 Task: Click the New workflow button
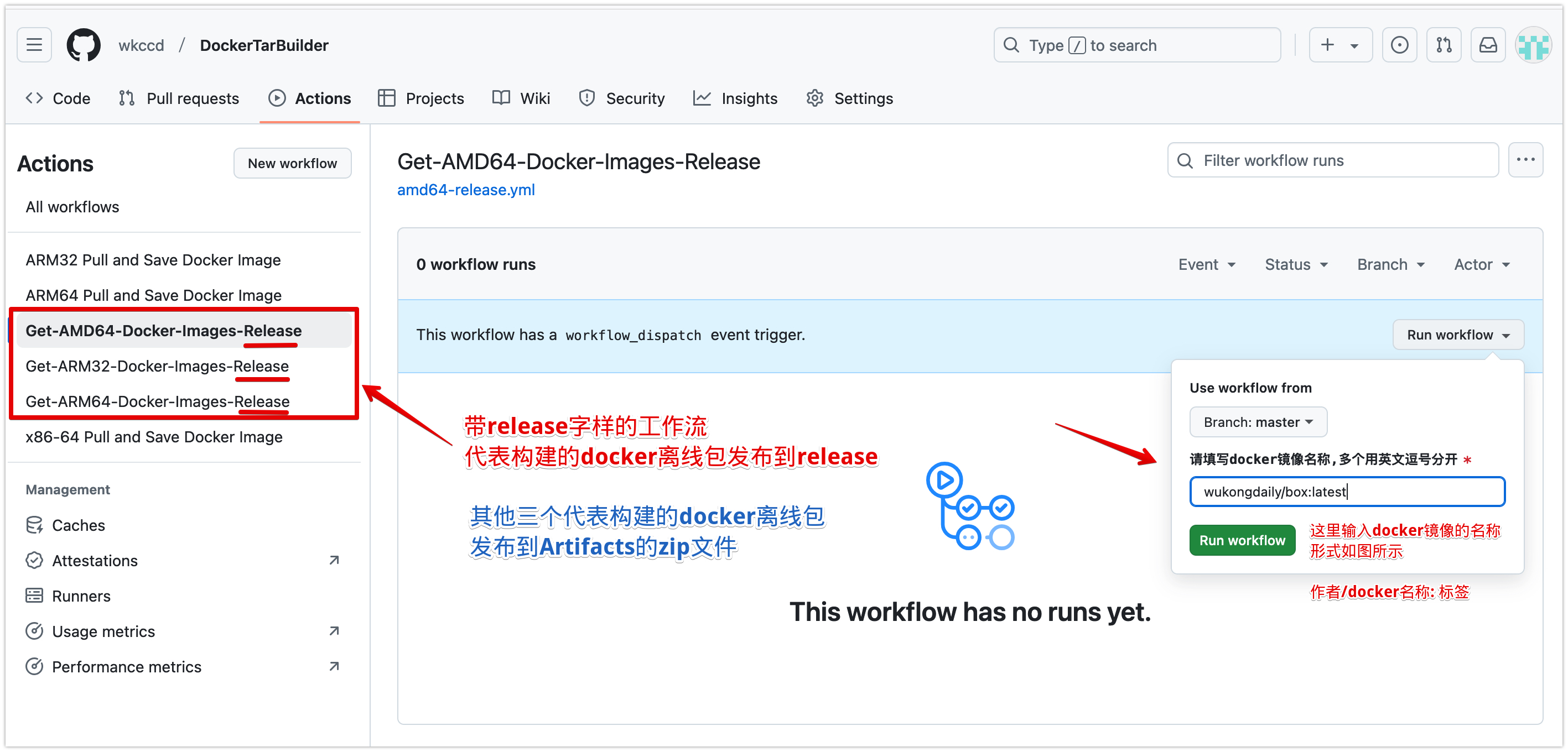(292, 164)
